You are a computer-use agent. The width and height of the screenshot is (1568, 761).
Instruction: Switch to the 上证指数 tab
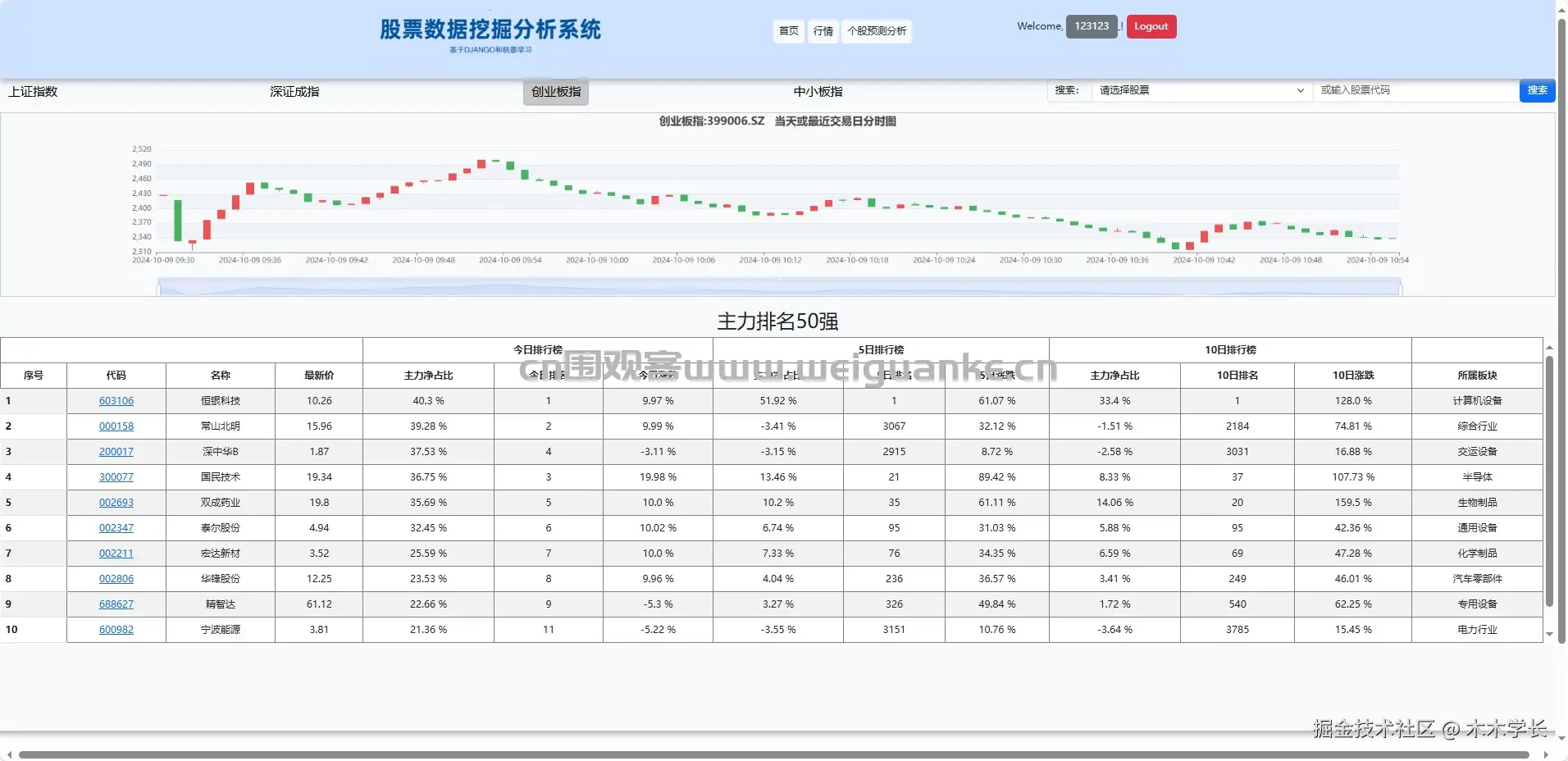[34, 92]
